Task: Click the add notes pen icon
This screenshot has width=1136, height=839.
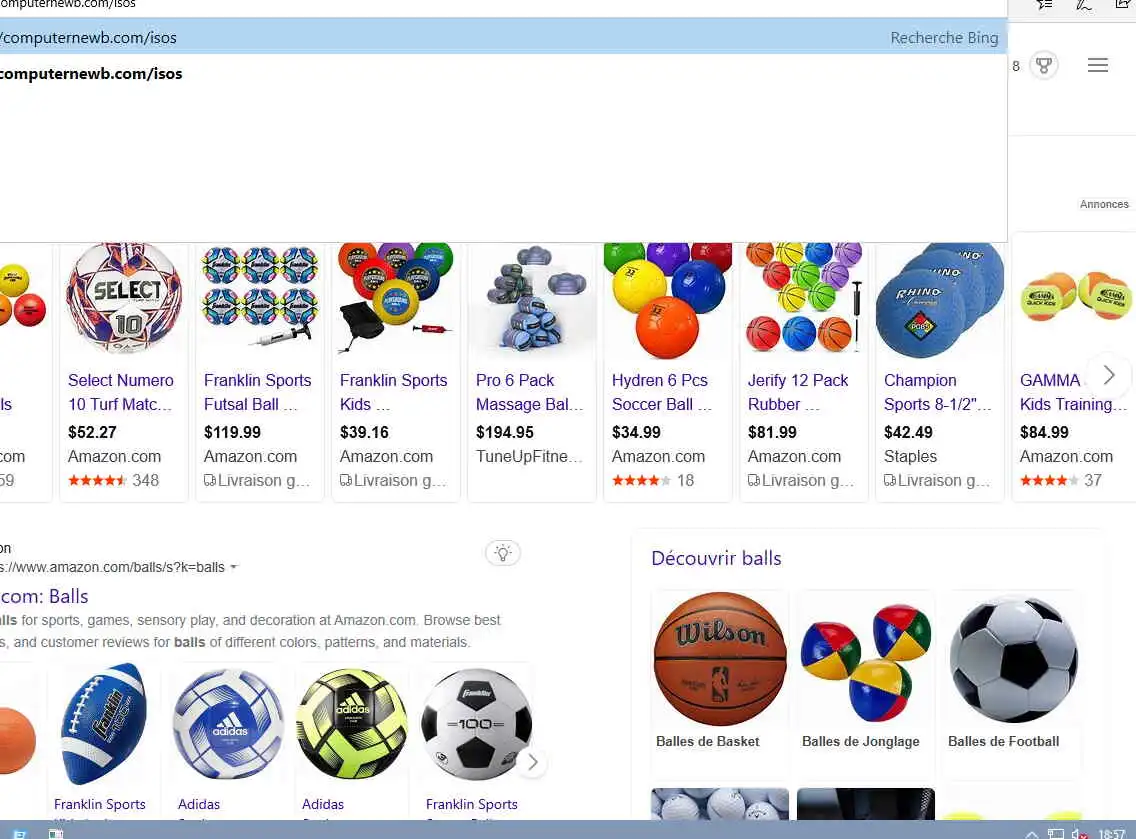Action: click(1084, 4)
